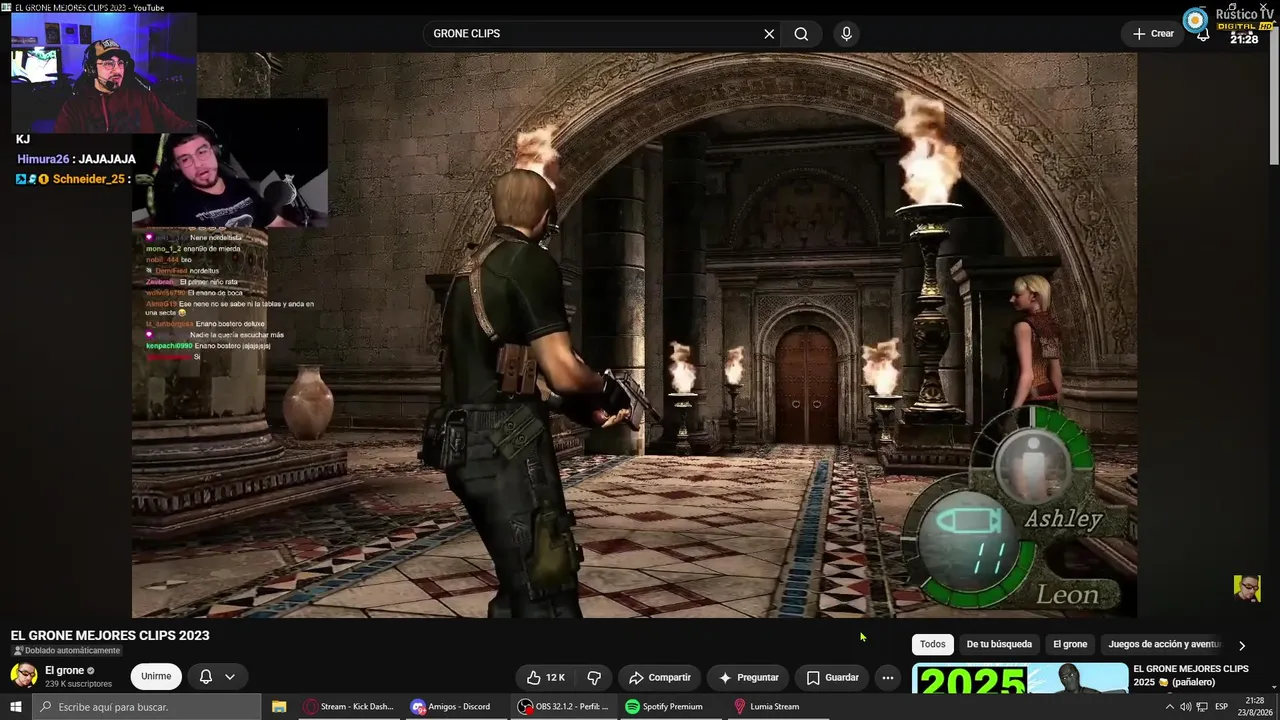This screenshot has height=720, width=1280.
Task: Select the El grone filter chip
Action: (x=1070, y=645)
